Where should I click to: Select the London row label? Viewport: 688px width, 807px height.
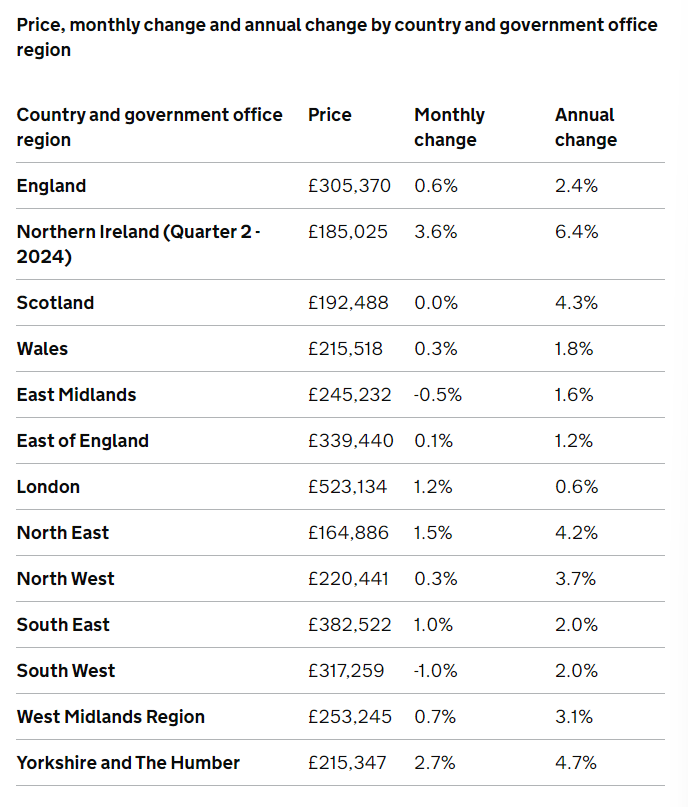pos(48,487)
